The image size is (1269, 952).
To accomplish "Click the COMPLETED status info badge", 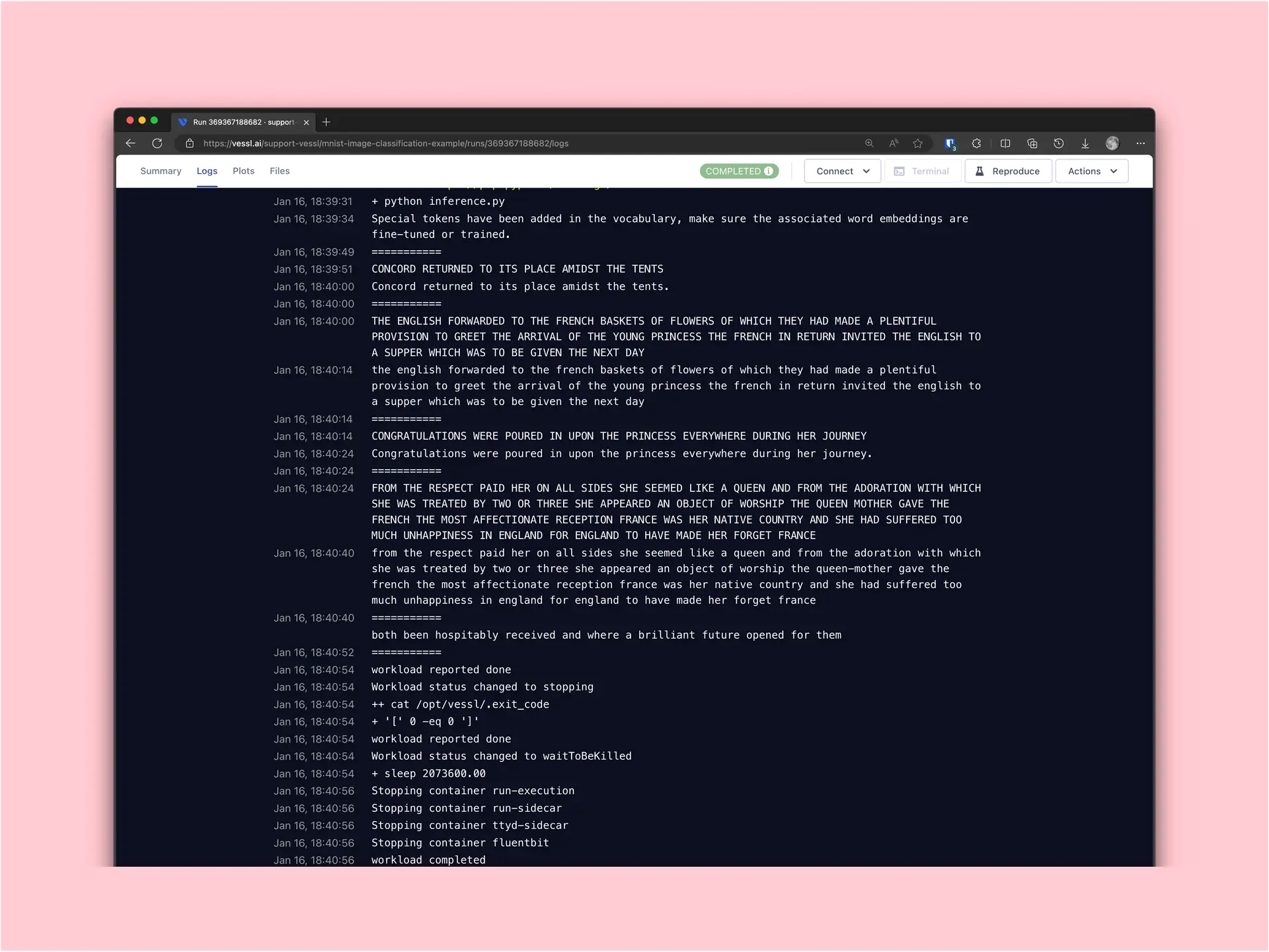I will point(739,171).
